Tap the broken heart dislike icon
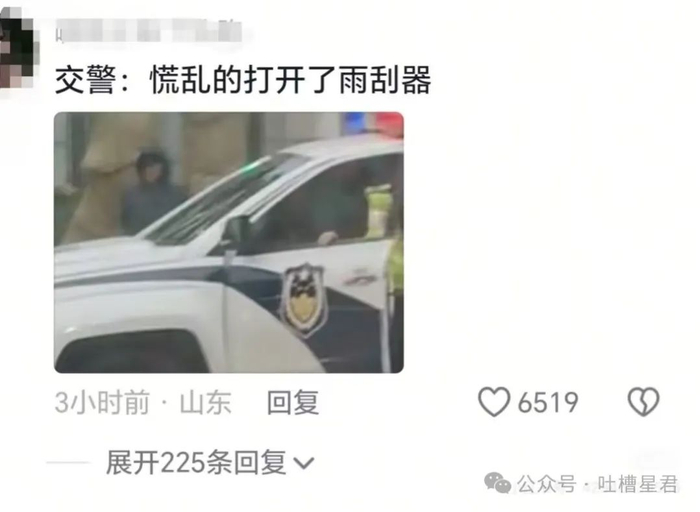 (643, 402)
